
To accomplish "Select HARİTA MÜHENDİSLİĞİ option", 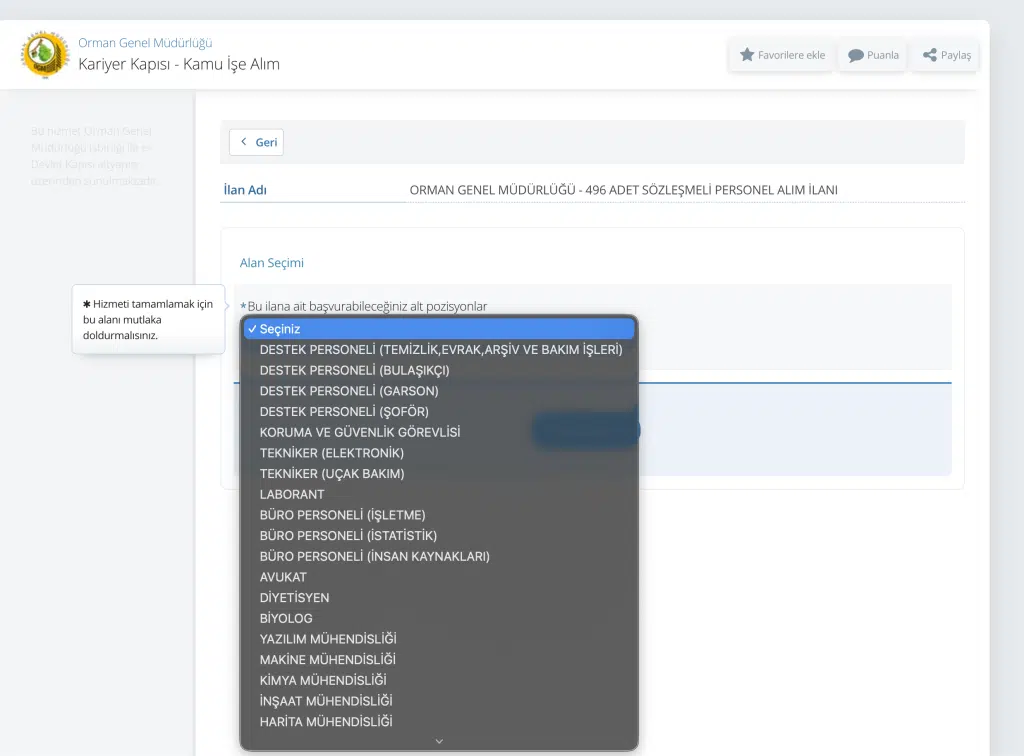I will (326, 722).
